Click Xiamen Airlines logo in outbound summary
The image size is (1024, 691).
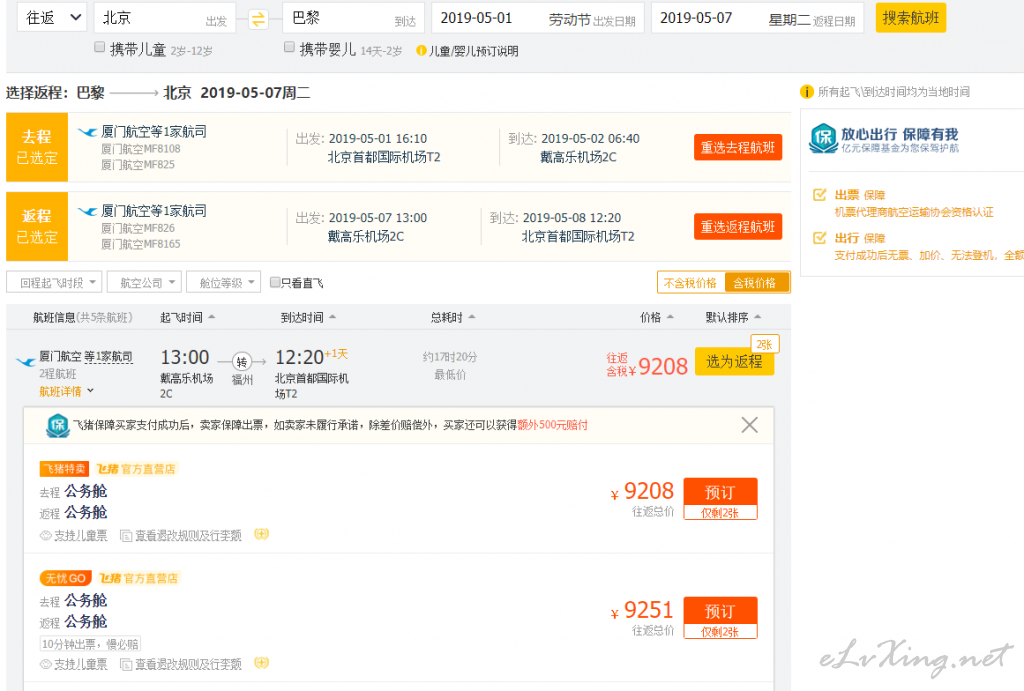click(87, 132)
